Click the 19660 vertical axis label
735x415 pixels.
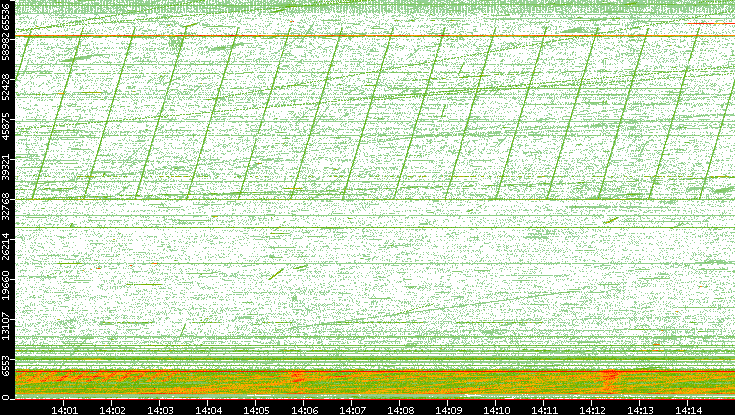tap(6, 288)
